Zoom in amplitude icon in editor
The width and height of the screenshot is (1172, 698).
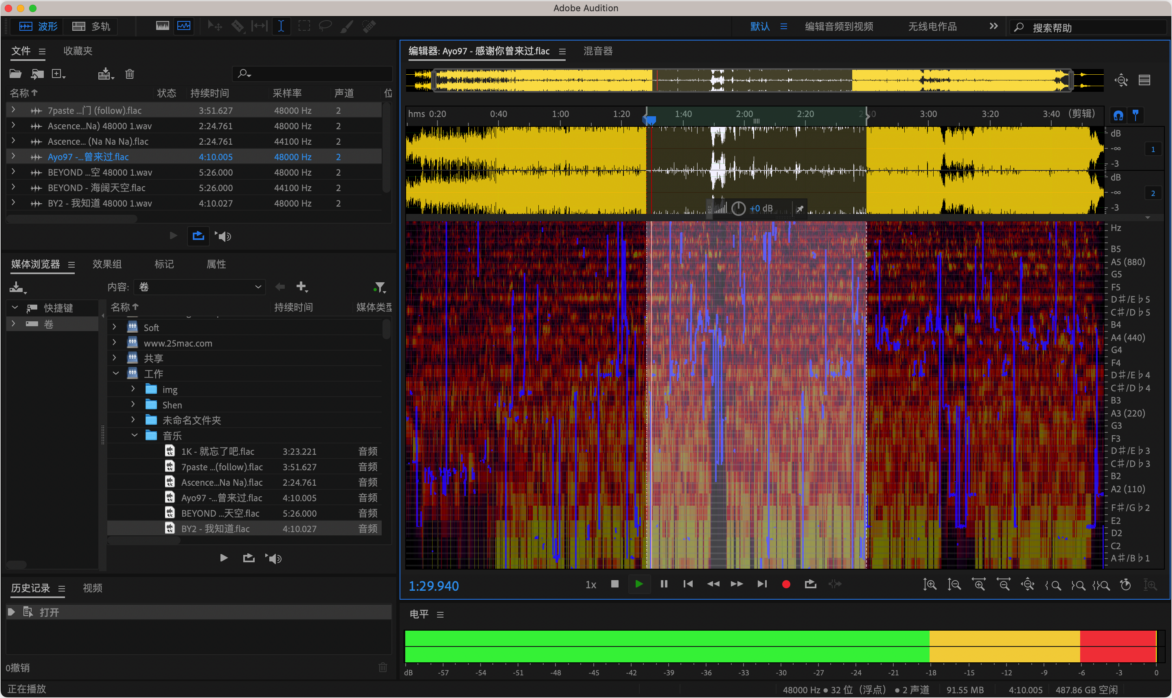(930, 585)
